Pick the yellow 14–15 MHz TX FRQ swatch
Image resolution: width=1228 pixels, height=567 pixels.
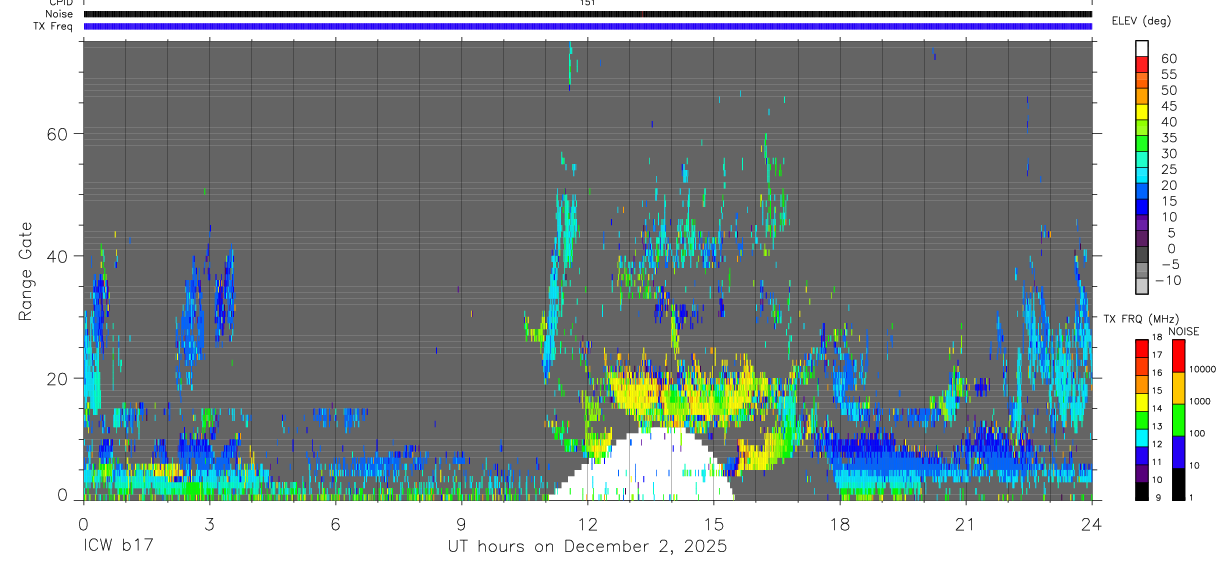pos(1142,401)
